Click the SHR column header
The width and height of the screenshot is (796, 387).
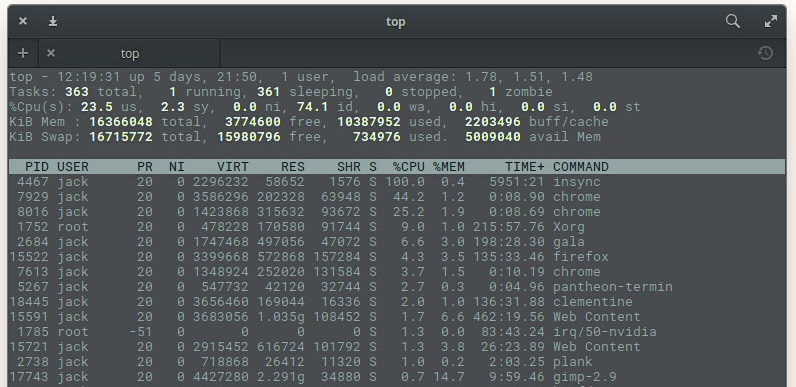pyautogui.click(x=349, y=167)
